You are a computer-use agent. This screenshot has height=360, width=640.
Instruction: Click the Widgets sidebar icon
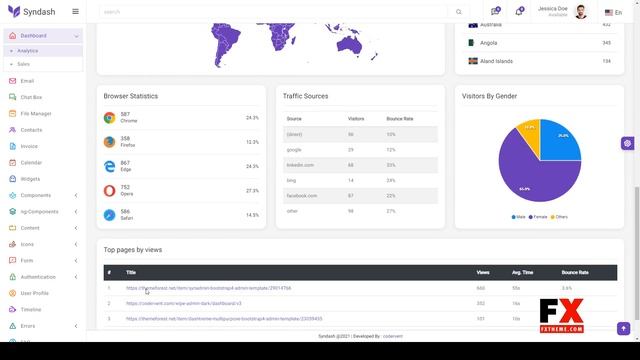13,179
